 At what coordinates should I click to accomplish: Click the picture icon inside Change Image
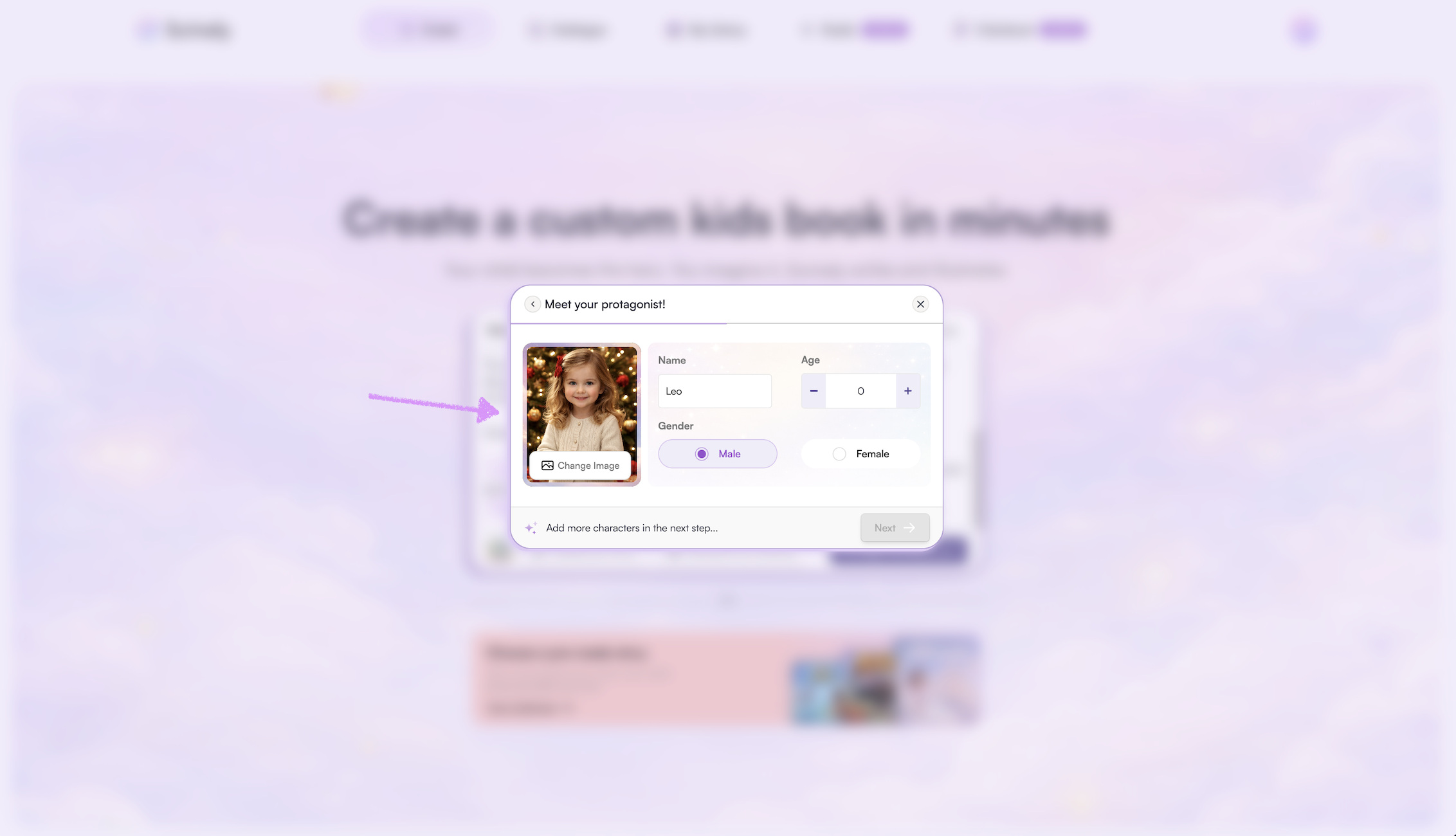click(x=547, y=466)
